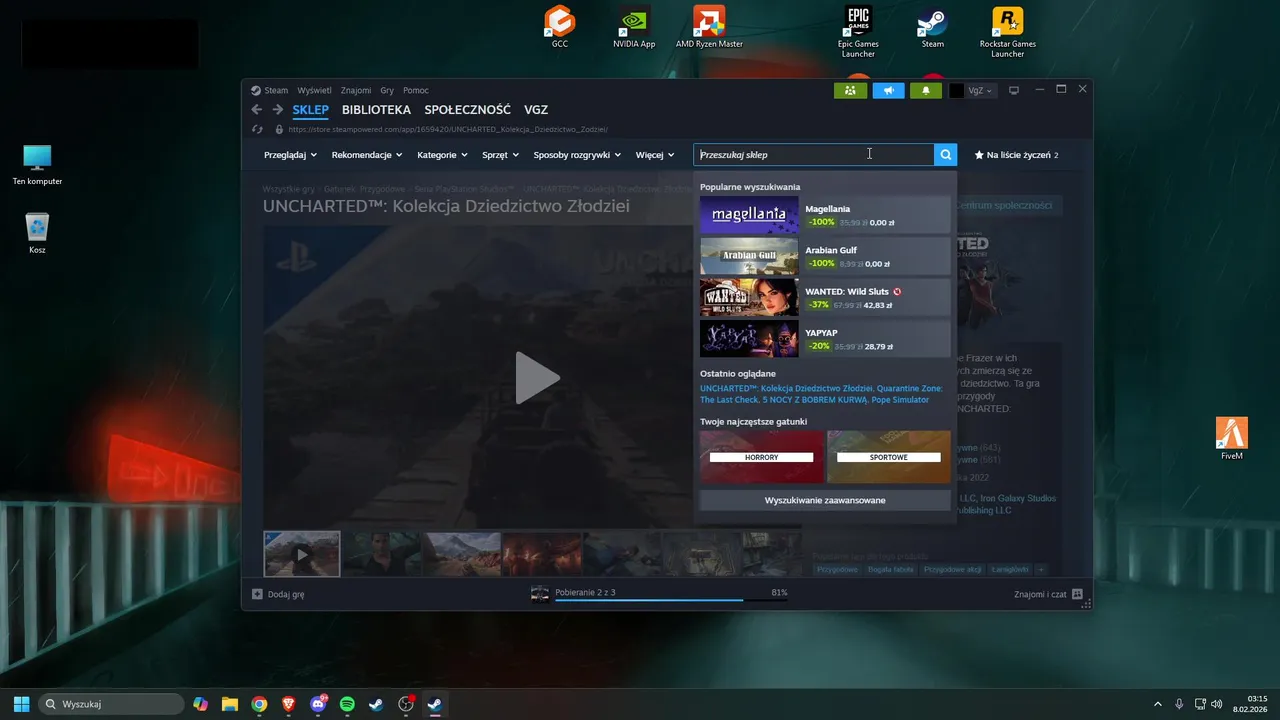The height and width of the screenshot is (720, 1280).
Task: Click the FiveM desktop icon
Action: [x=1231, y=439]
